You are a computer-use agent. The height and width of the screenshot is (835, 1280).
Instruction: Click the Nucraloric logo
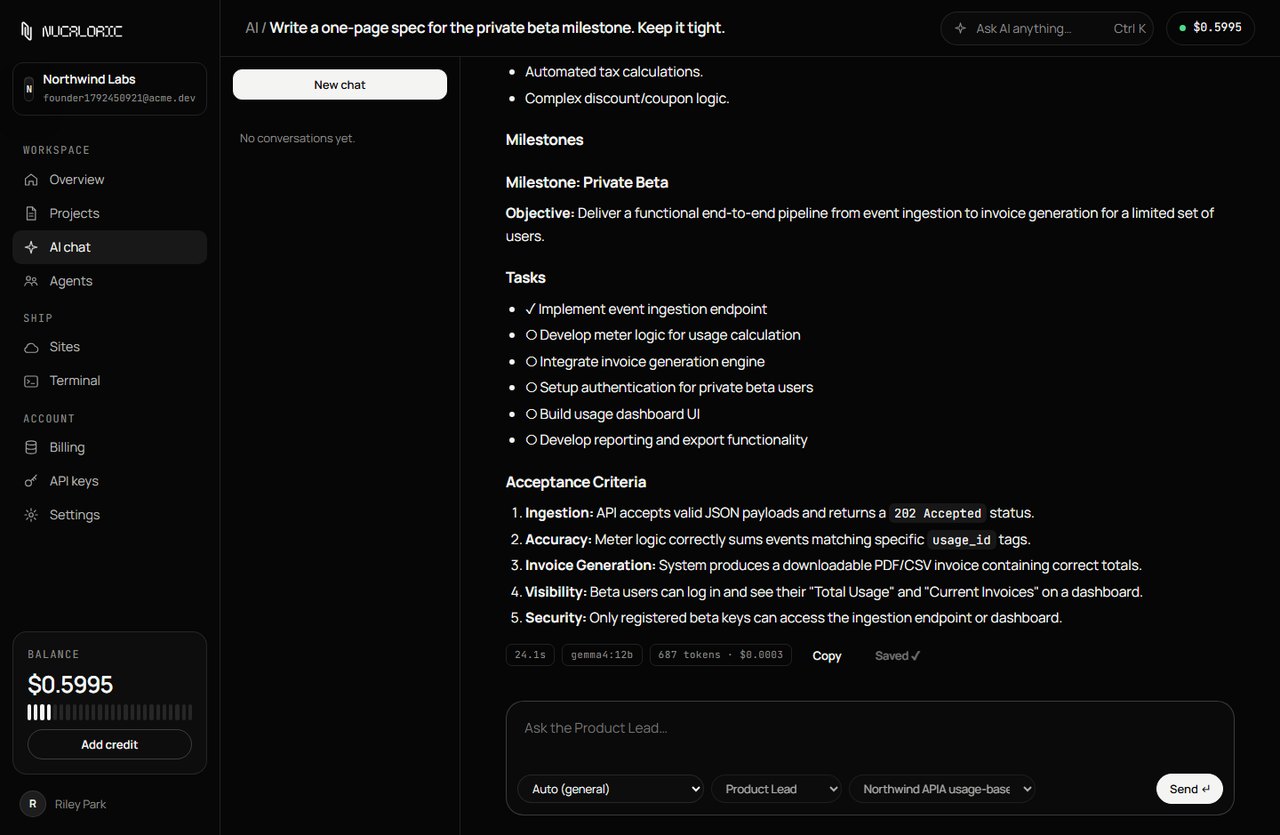click(x=71, y=31)
